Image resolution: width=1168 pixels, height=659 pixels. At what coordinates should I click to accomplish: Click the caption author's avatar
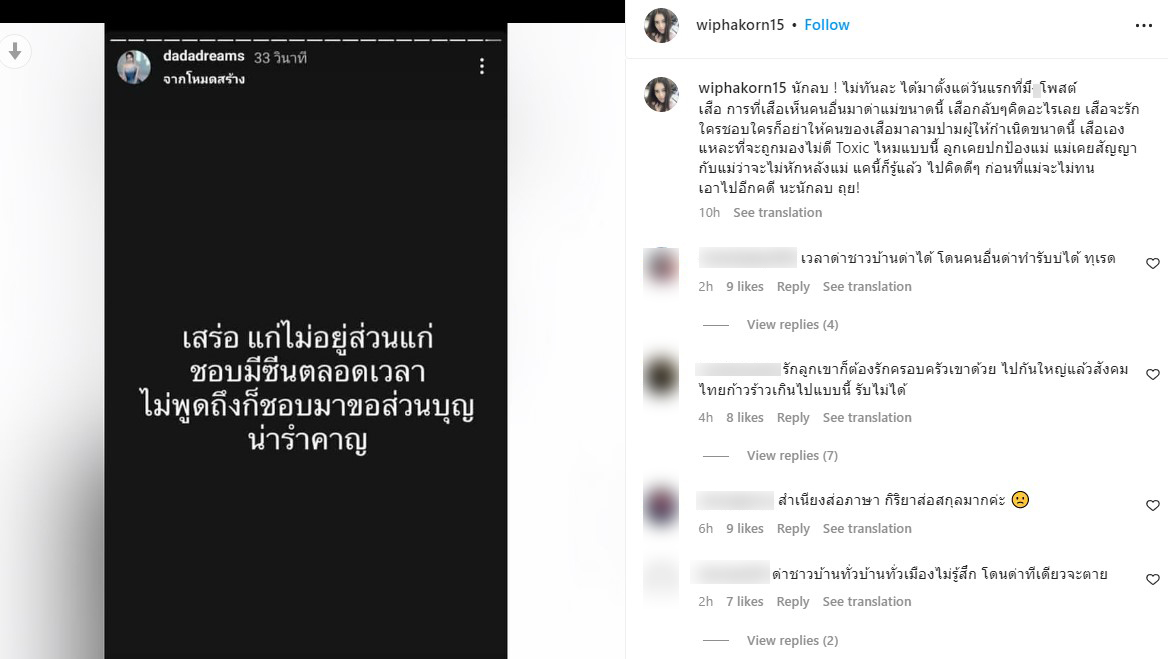pyautogui.click(x=661, y=95)
